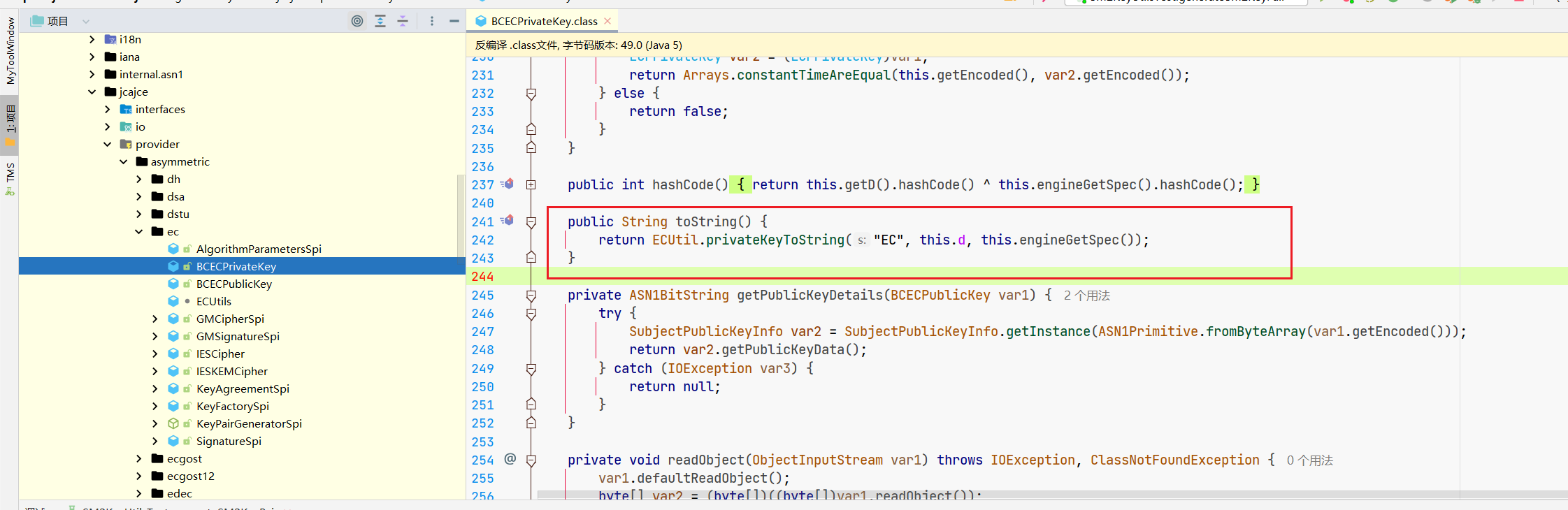Image resolution: width=1568 pixels, height=510 pixels.
Task: Collapse the ec package
Action: [139, 231]
